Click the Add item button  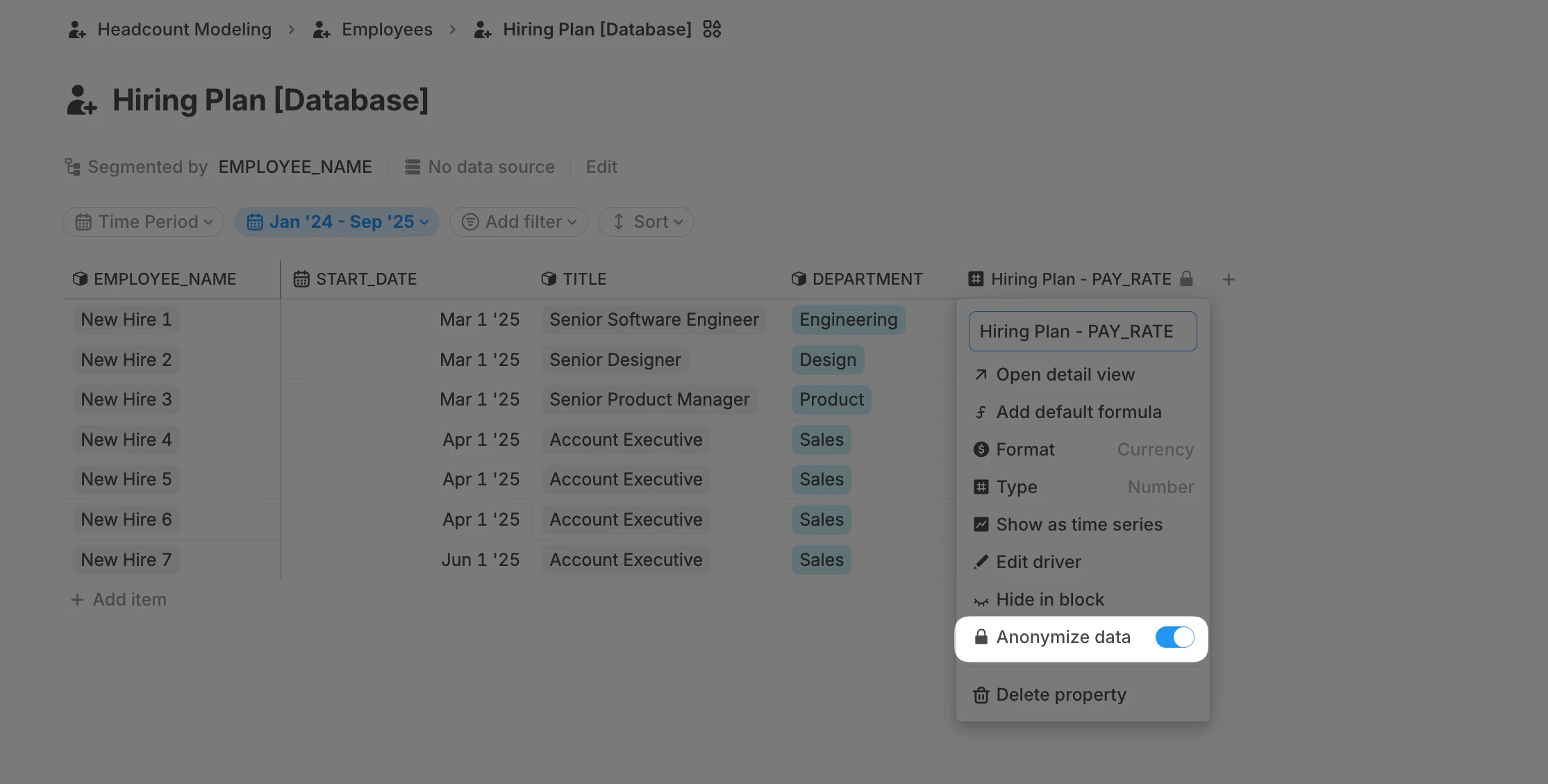[119, 599]
